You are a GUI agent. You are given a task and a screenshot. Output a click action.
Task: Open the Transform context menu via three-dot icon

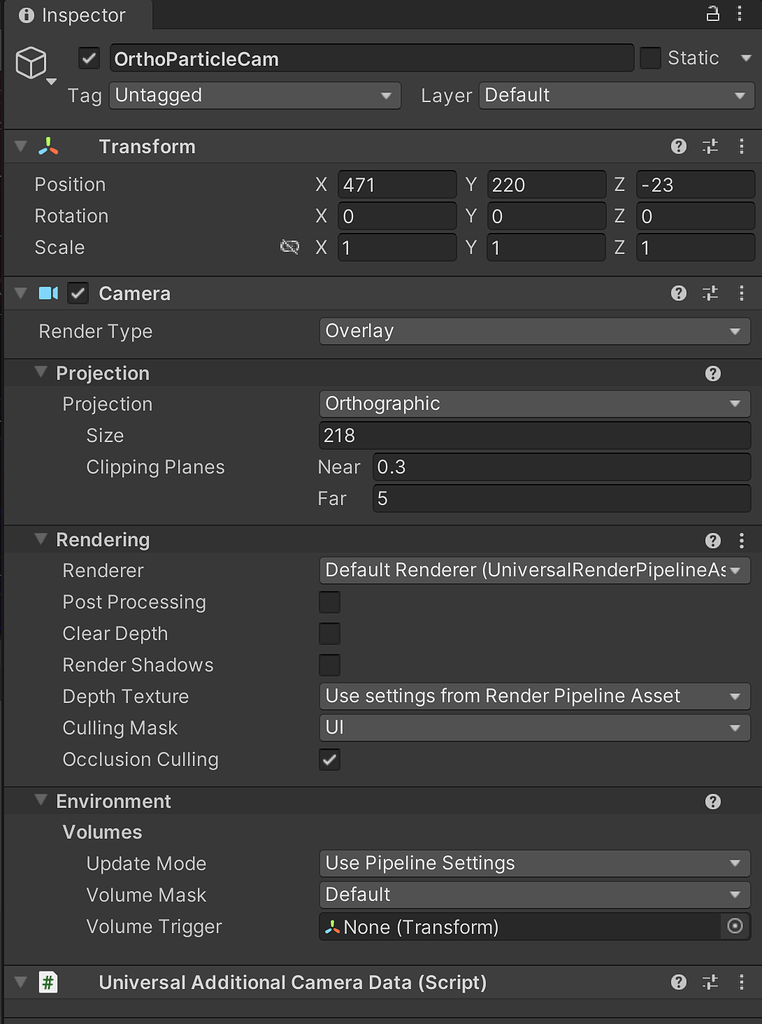click(742, 146)
